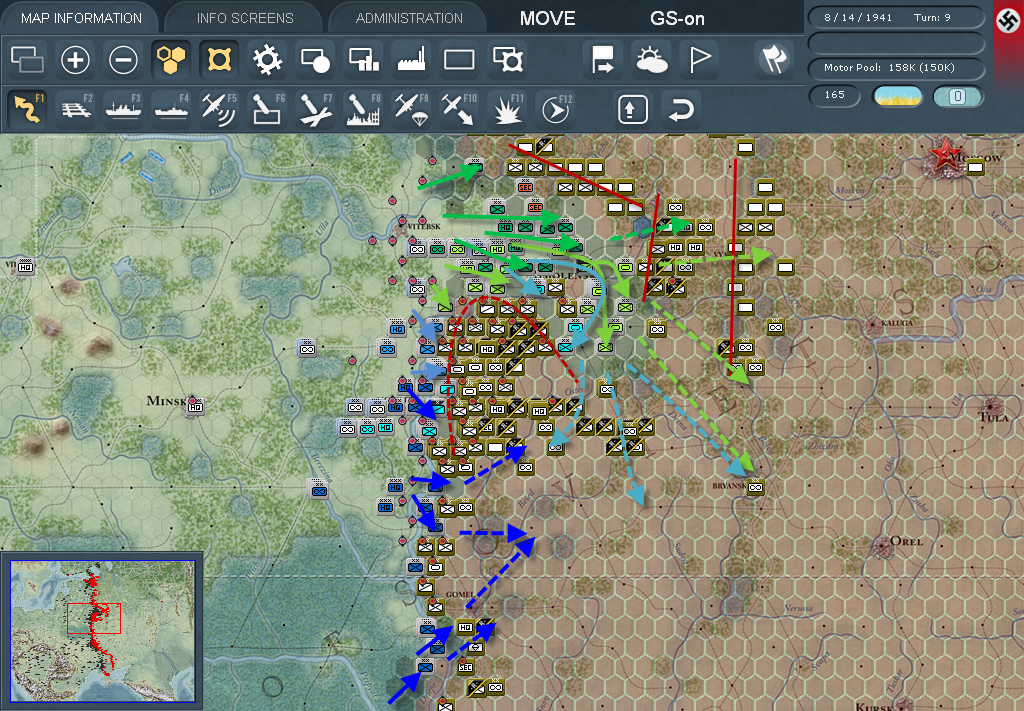The image size is (1024, 711).
Task: Toggle the factory display overlay
Action: [411, 60]
